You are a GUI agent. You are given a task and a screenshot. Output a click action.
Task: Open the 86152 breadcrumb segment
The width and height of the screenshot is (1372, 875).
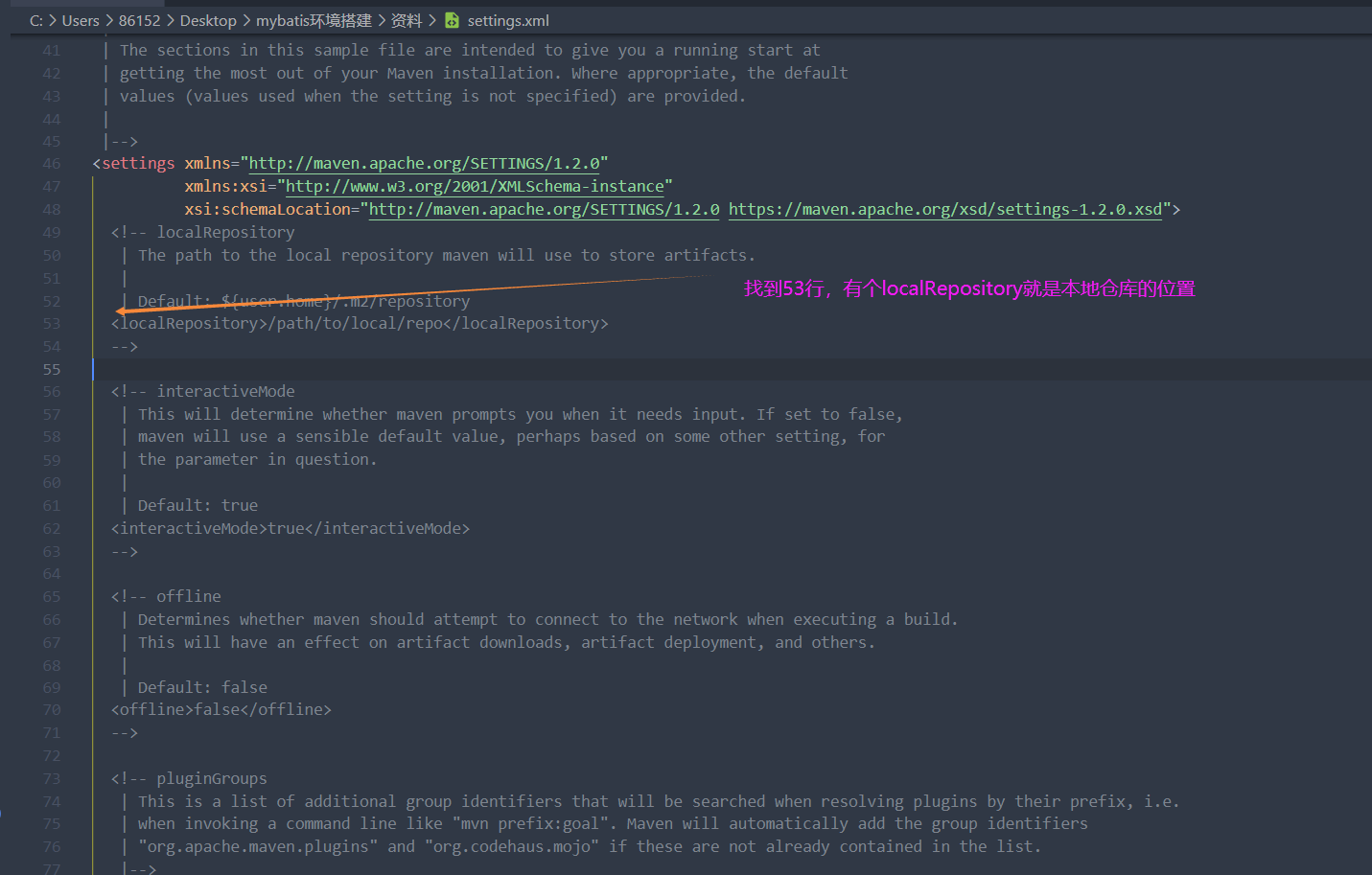coord(140,20)
